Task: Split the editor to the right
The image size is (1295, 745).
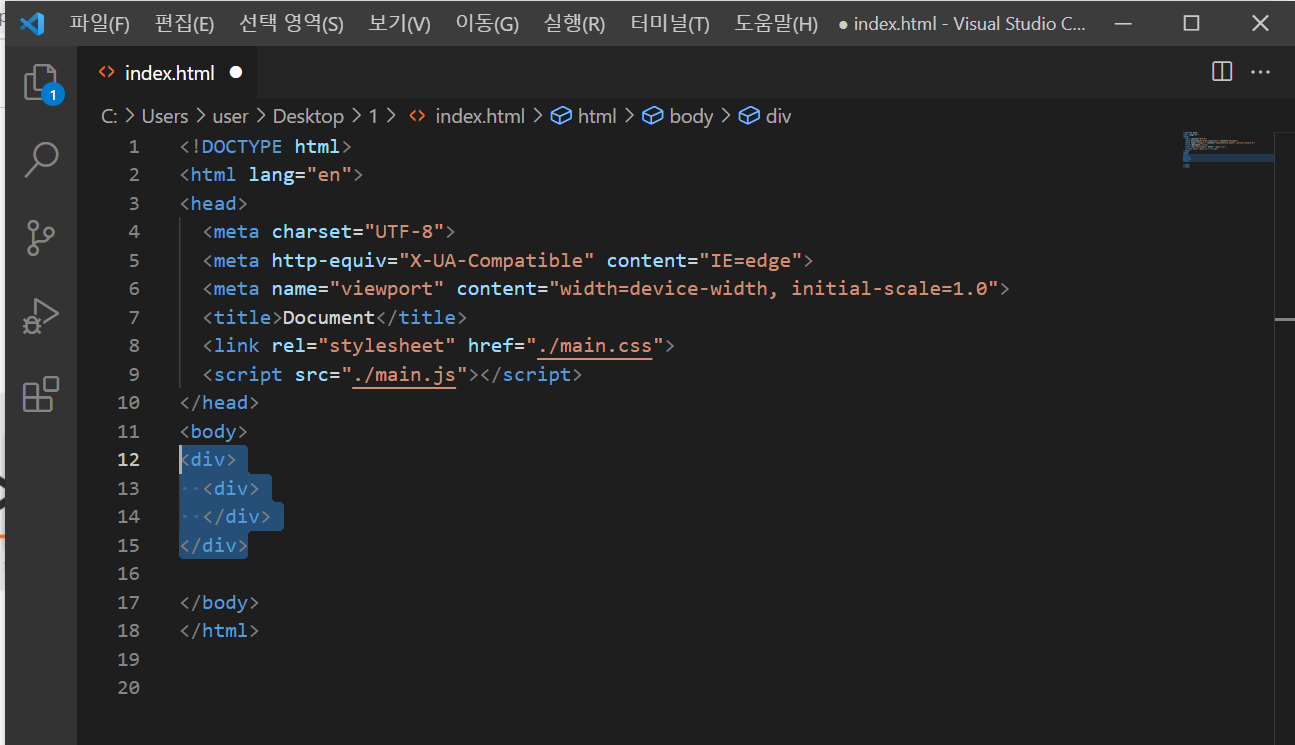Action: pyautogui.click(x=1221, y=71)
